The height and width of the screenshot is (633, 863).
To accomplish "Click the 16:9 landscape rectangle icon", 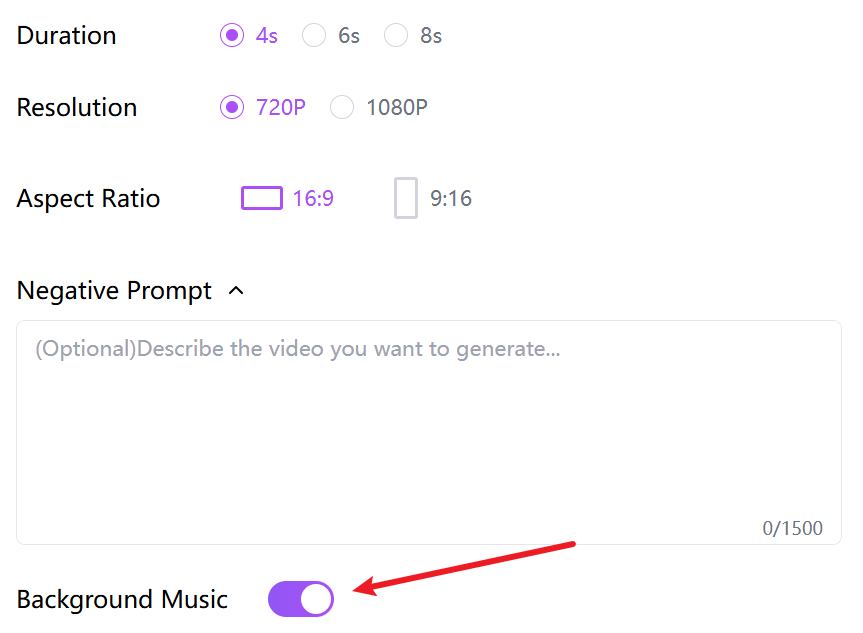I will click(x=261, y=198).
